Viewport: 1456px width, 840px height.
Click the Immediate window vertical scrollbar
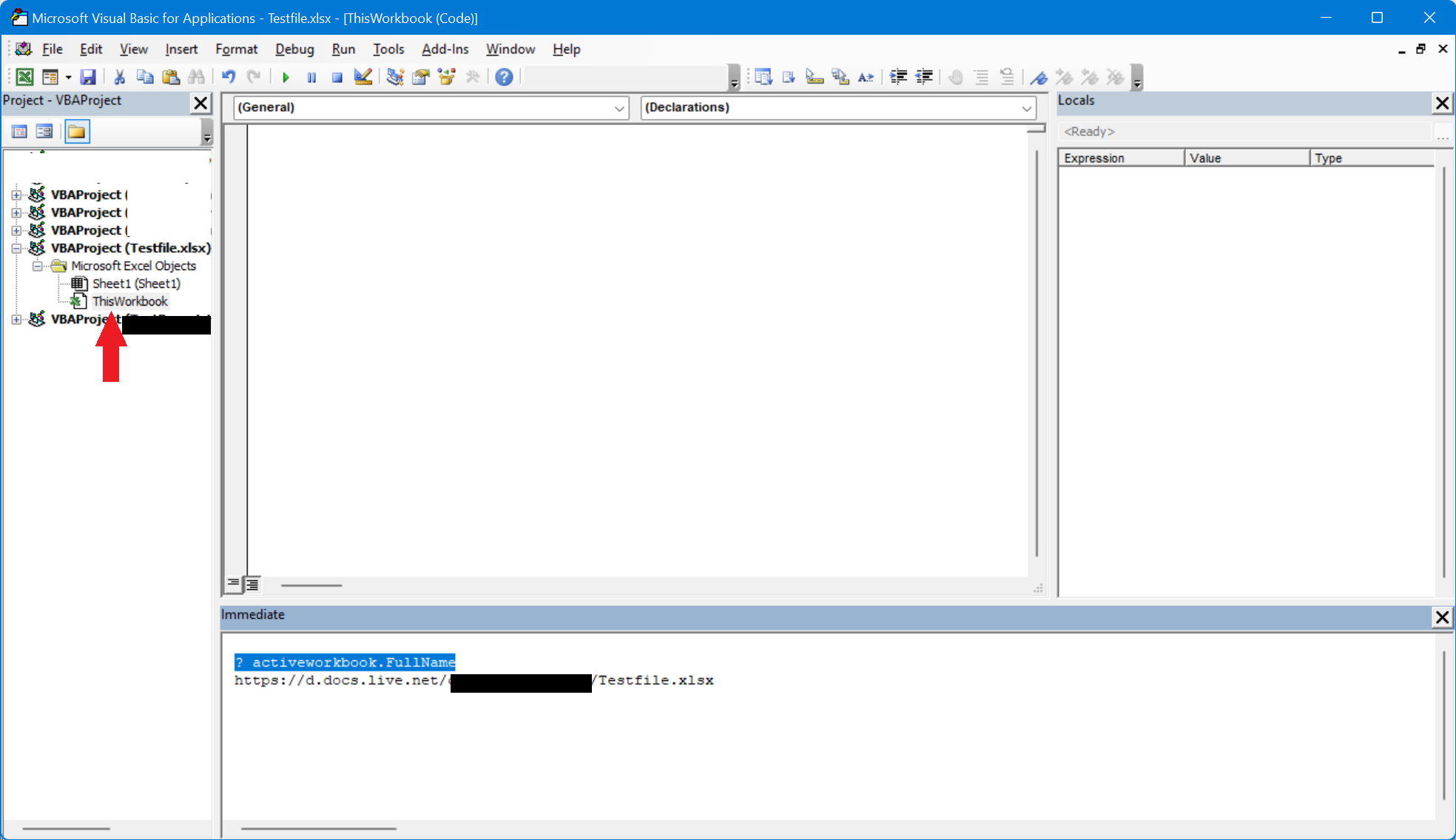pos(1443,725)
